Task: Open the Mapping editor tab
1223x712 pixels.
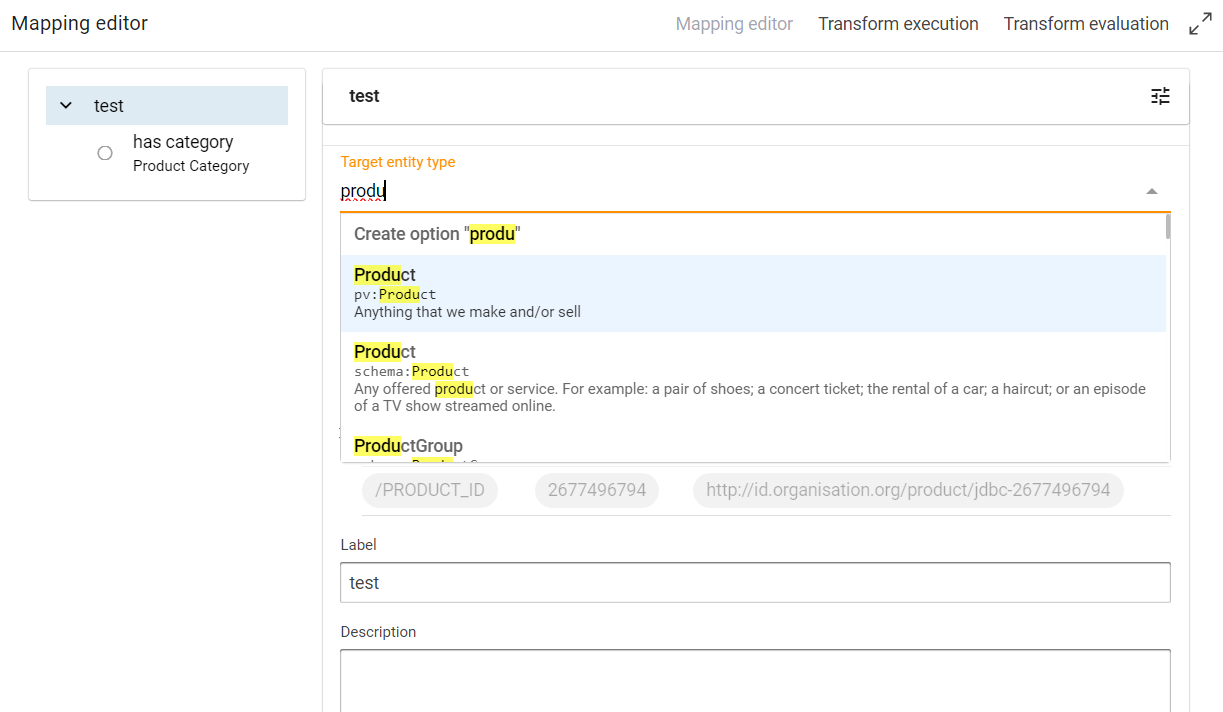Action: 734,24
